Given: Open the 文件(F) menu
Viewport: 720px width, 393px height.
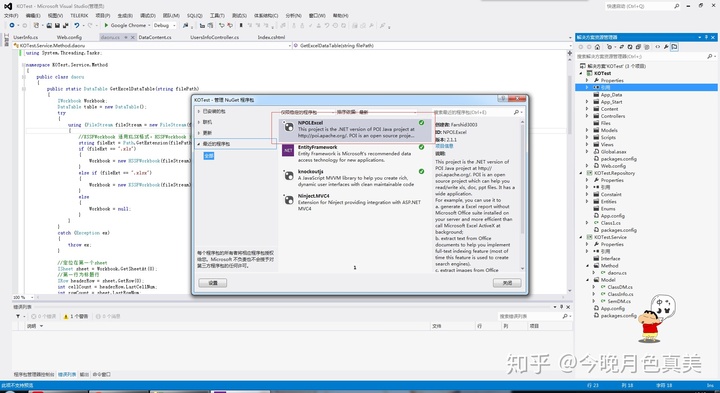Looking at the screenshot, I should (11, 16).
